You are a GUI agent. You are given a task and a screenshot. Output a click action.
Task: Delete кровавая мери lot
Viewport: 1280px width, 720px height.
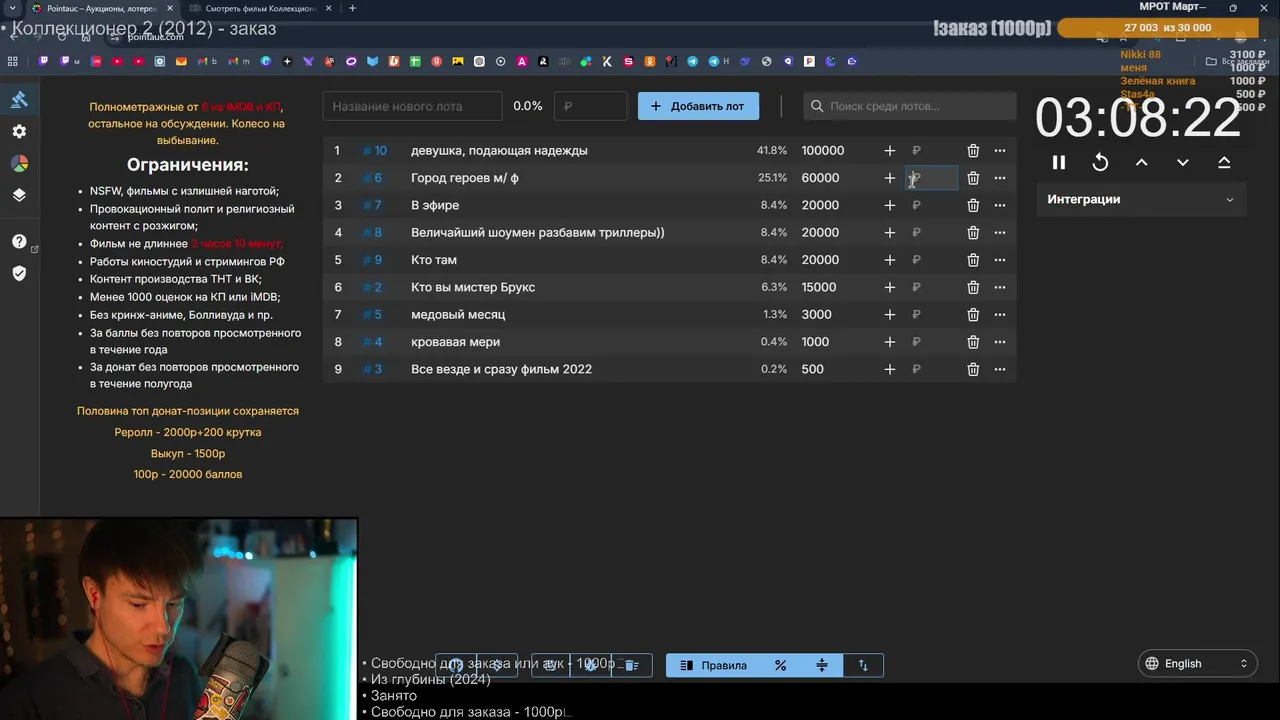973,342
